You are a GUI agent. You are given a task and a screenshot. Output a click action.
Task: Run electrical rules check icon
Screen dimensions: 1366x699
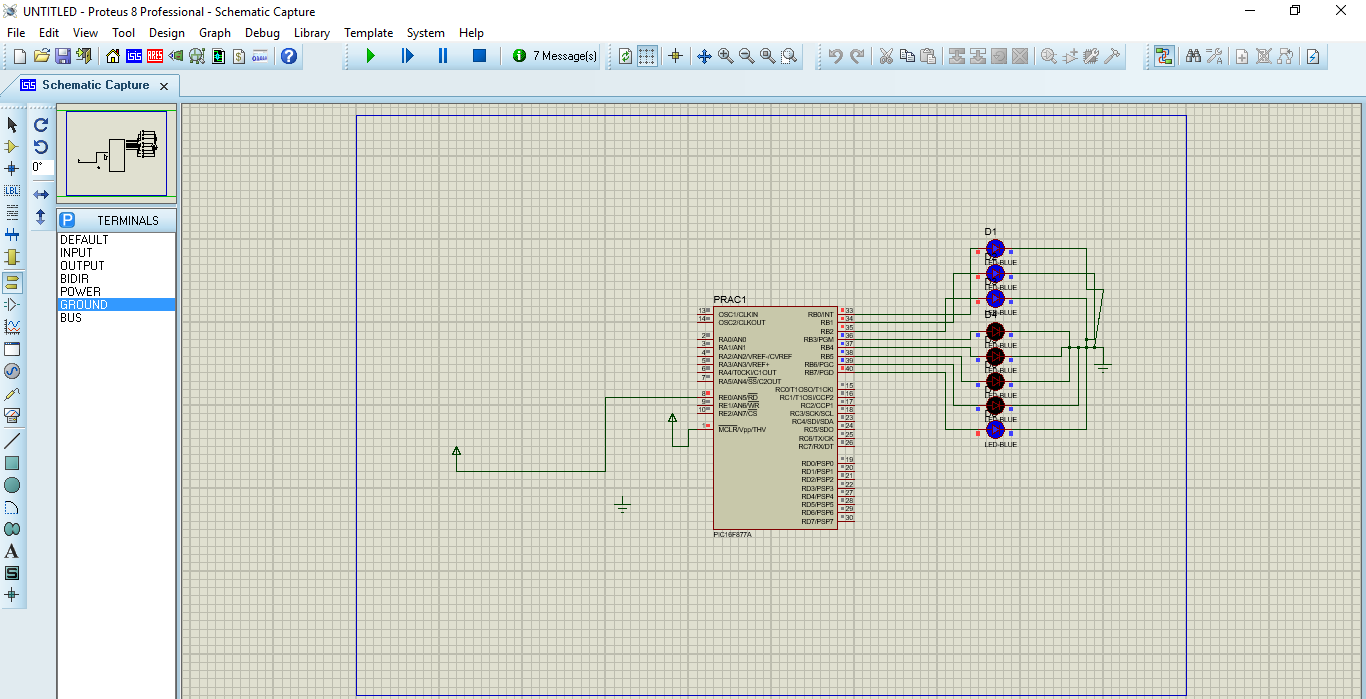coord(1314,56)
